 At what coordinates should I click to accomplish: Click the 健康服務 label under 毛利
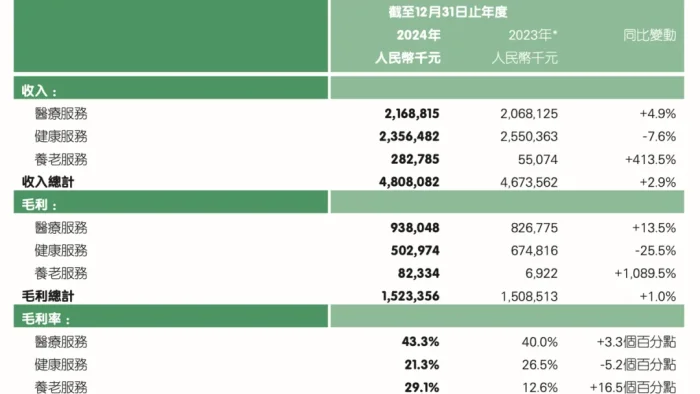tap(61, 250)
